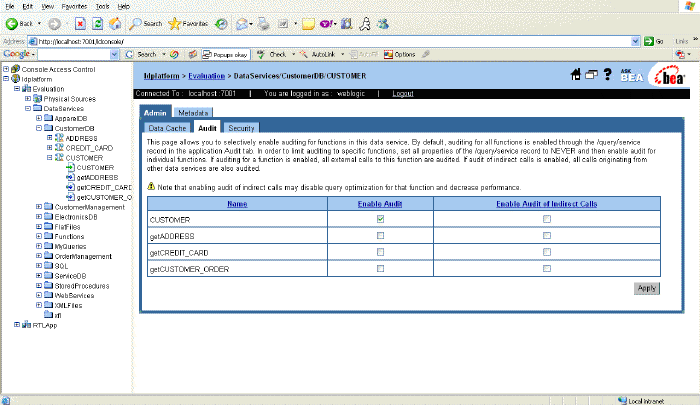This screenshot has width=700, height=405.
Task: Open the address bar dropdown arrow
Action: point(636,41)
